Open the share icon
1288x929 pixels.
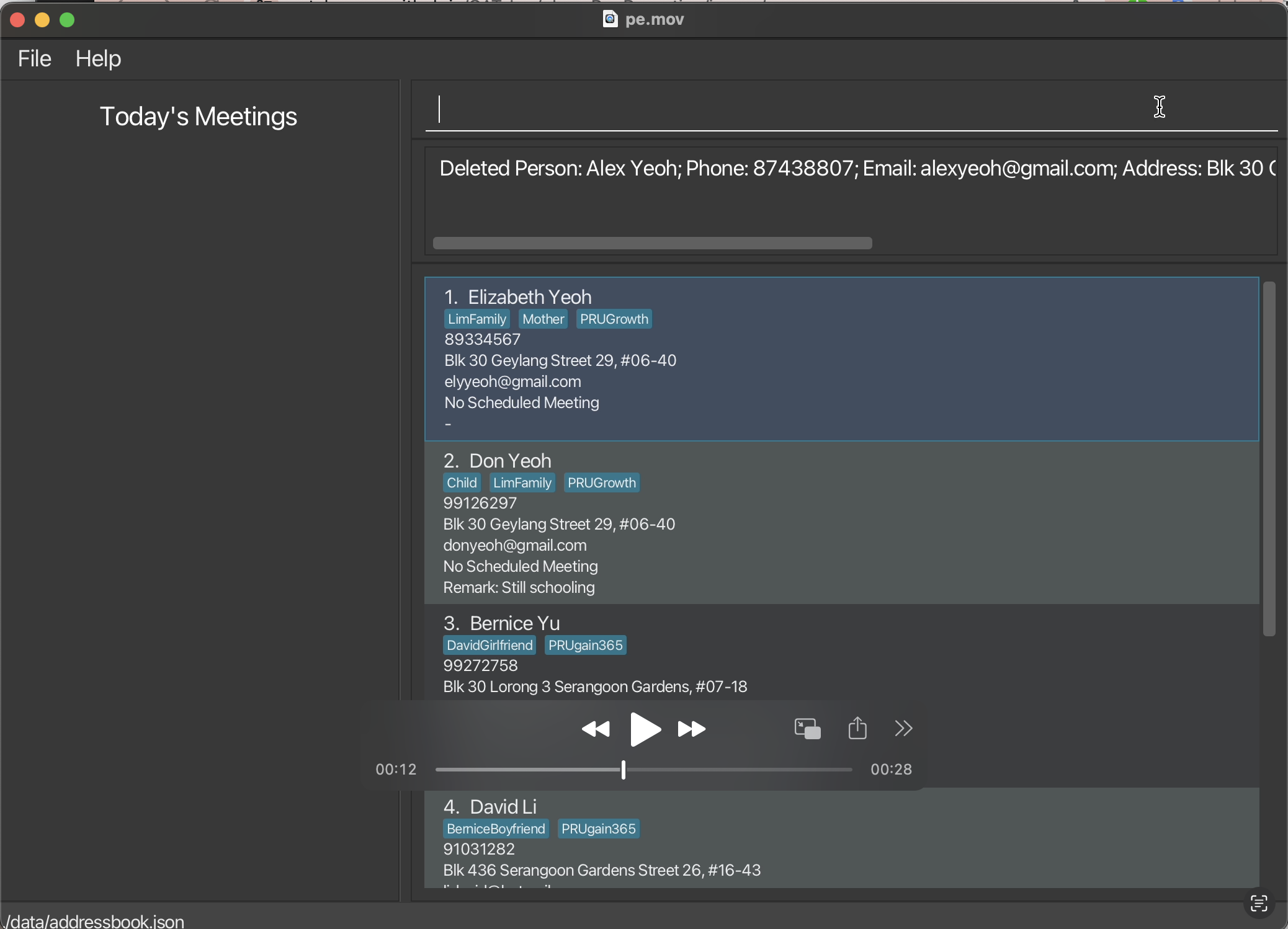(857, 728)
